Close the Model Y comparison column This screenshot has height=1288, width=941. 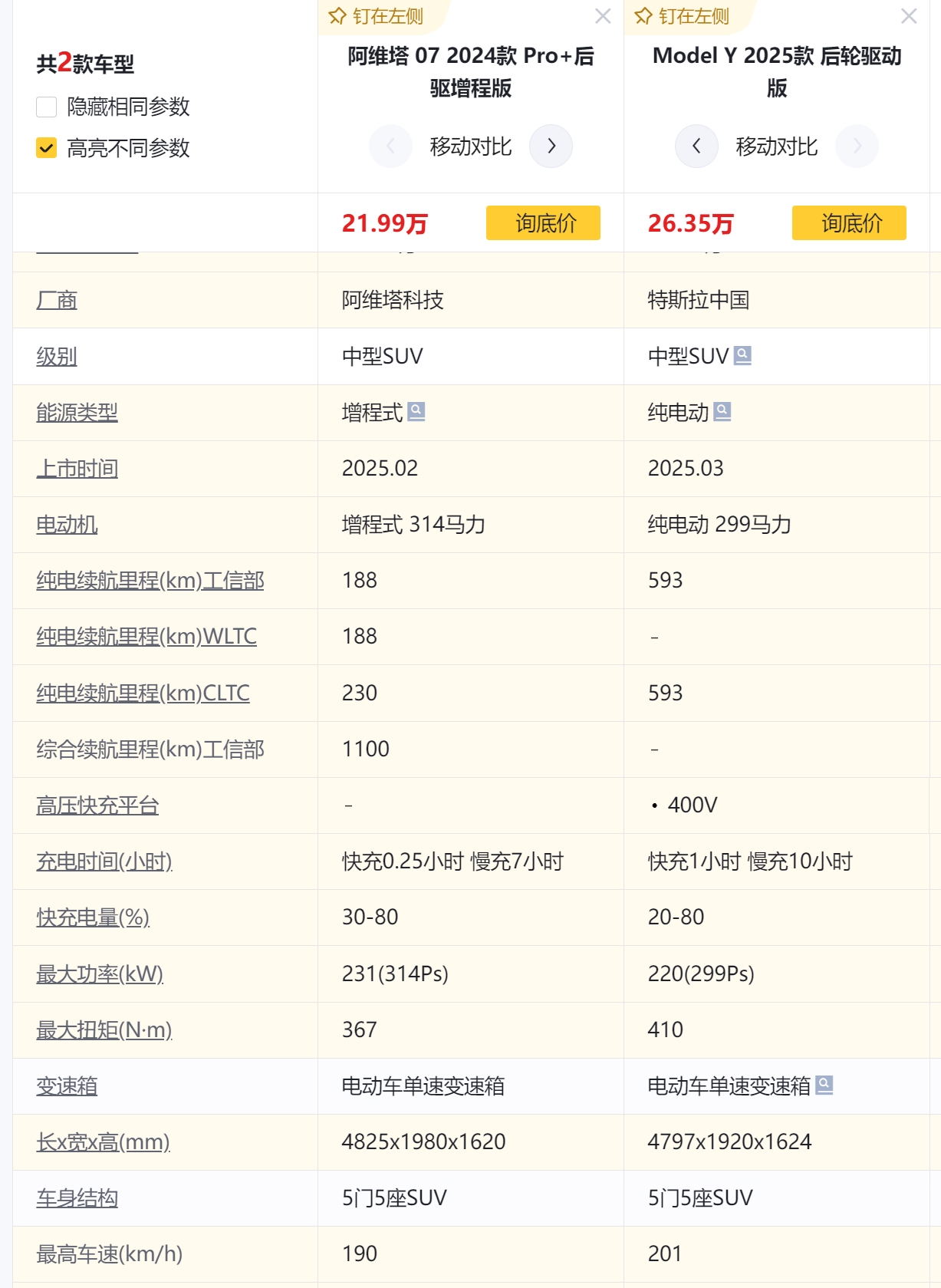tap(909, 16)
